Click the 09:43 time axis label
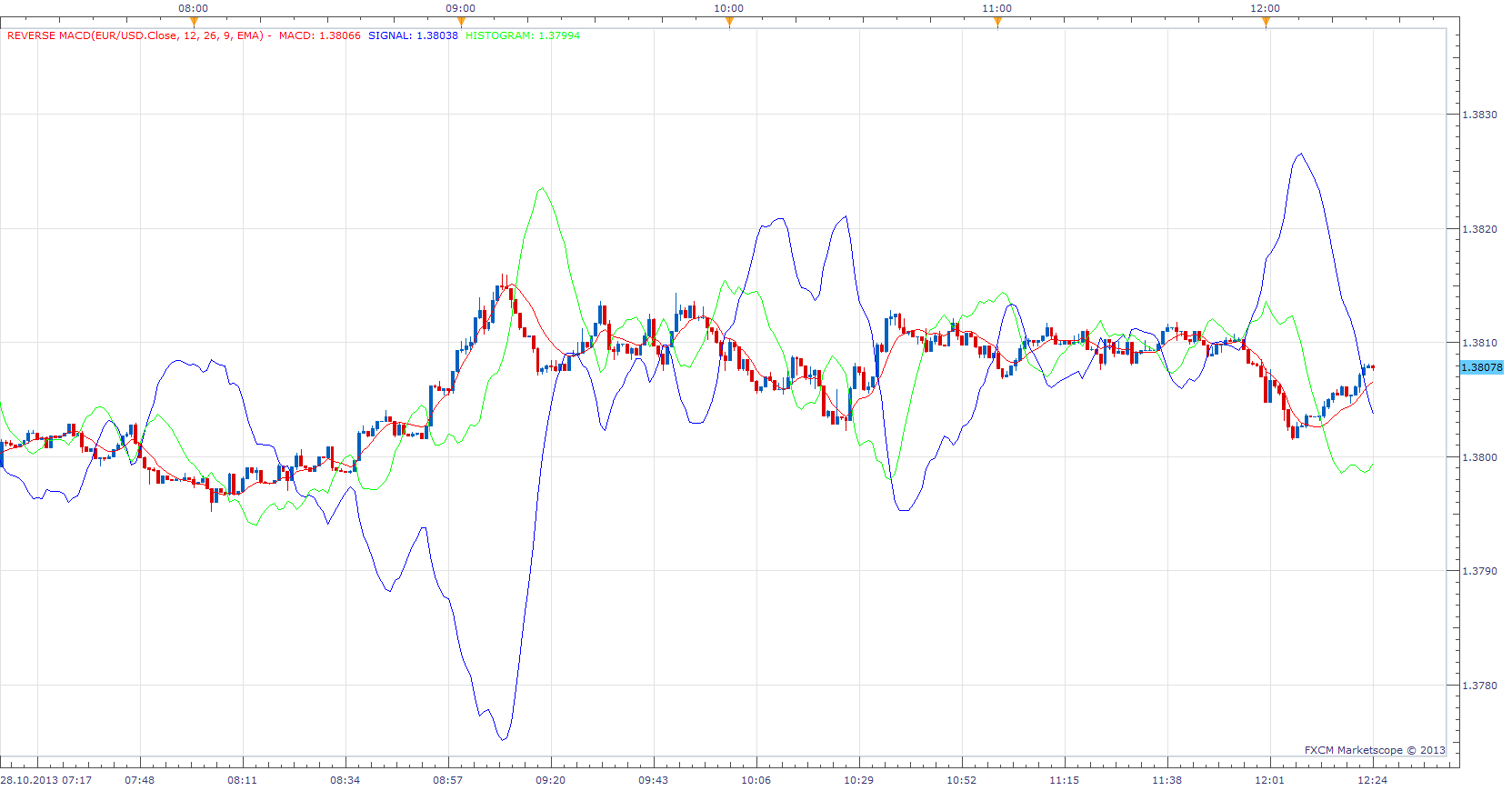Screen dimensions: 1512x791 pyautogui.click(x=654, y=780)
